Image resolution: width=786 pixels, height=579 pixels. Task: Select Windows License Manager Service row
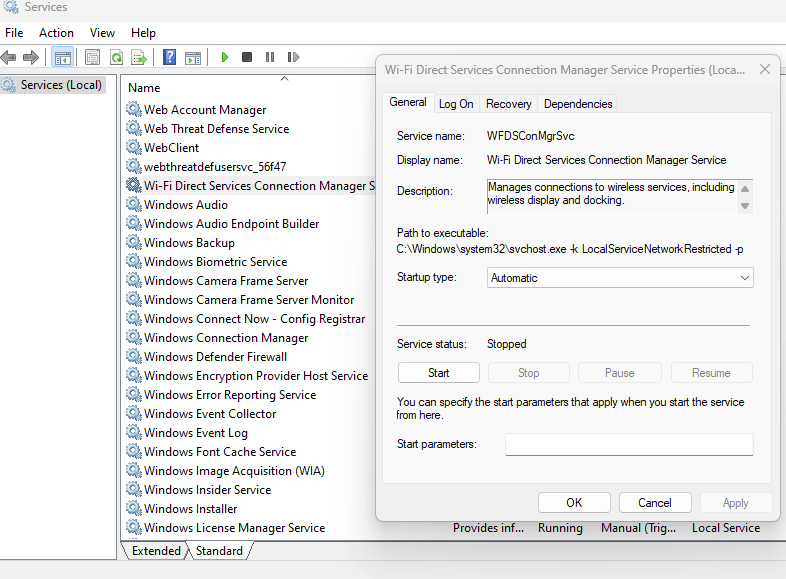pos(234,527)
